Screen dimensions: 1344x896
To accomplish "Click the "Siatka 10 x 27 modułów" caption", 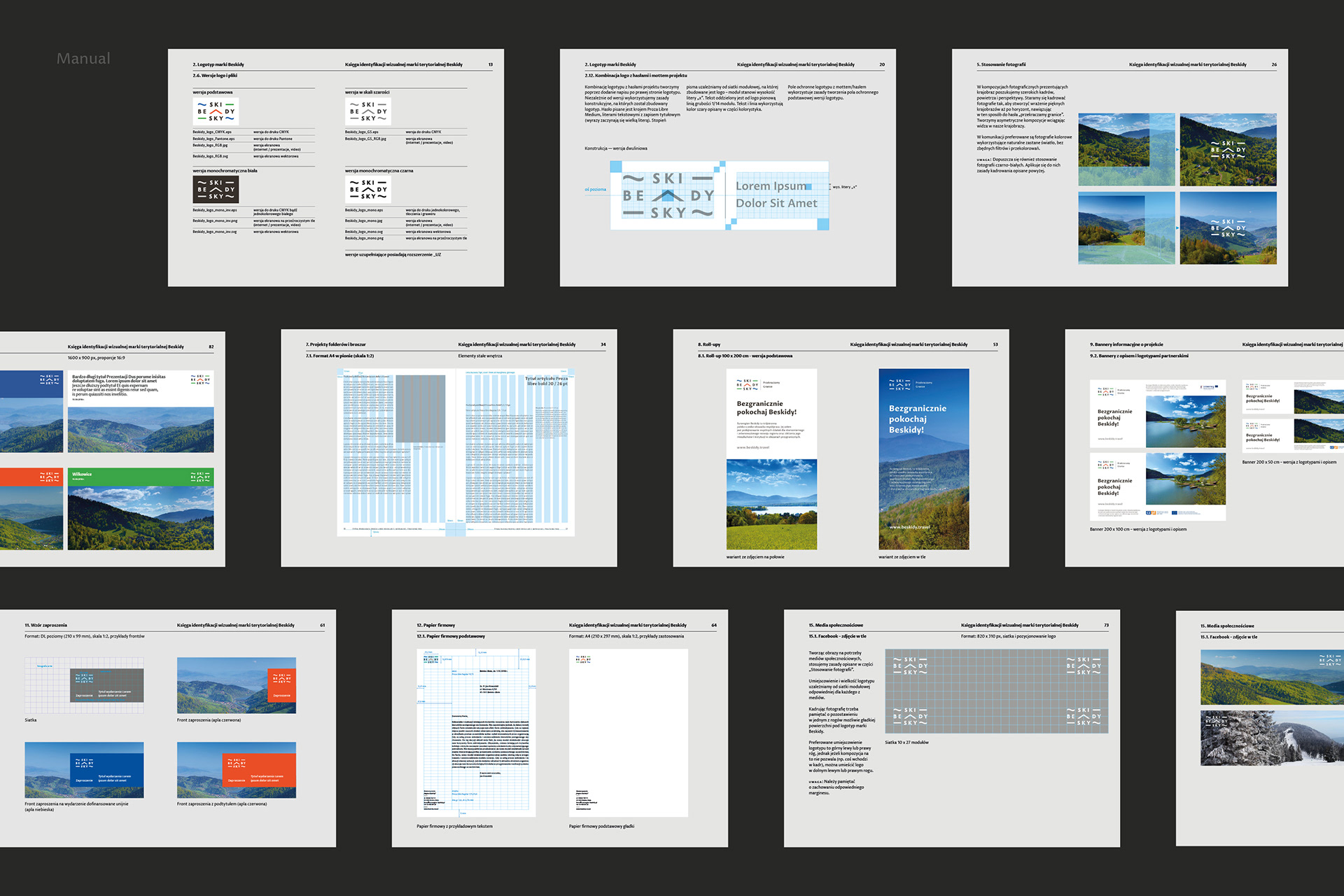I will click(x=906, y=742).
